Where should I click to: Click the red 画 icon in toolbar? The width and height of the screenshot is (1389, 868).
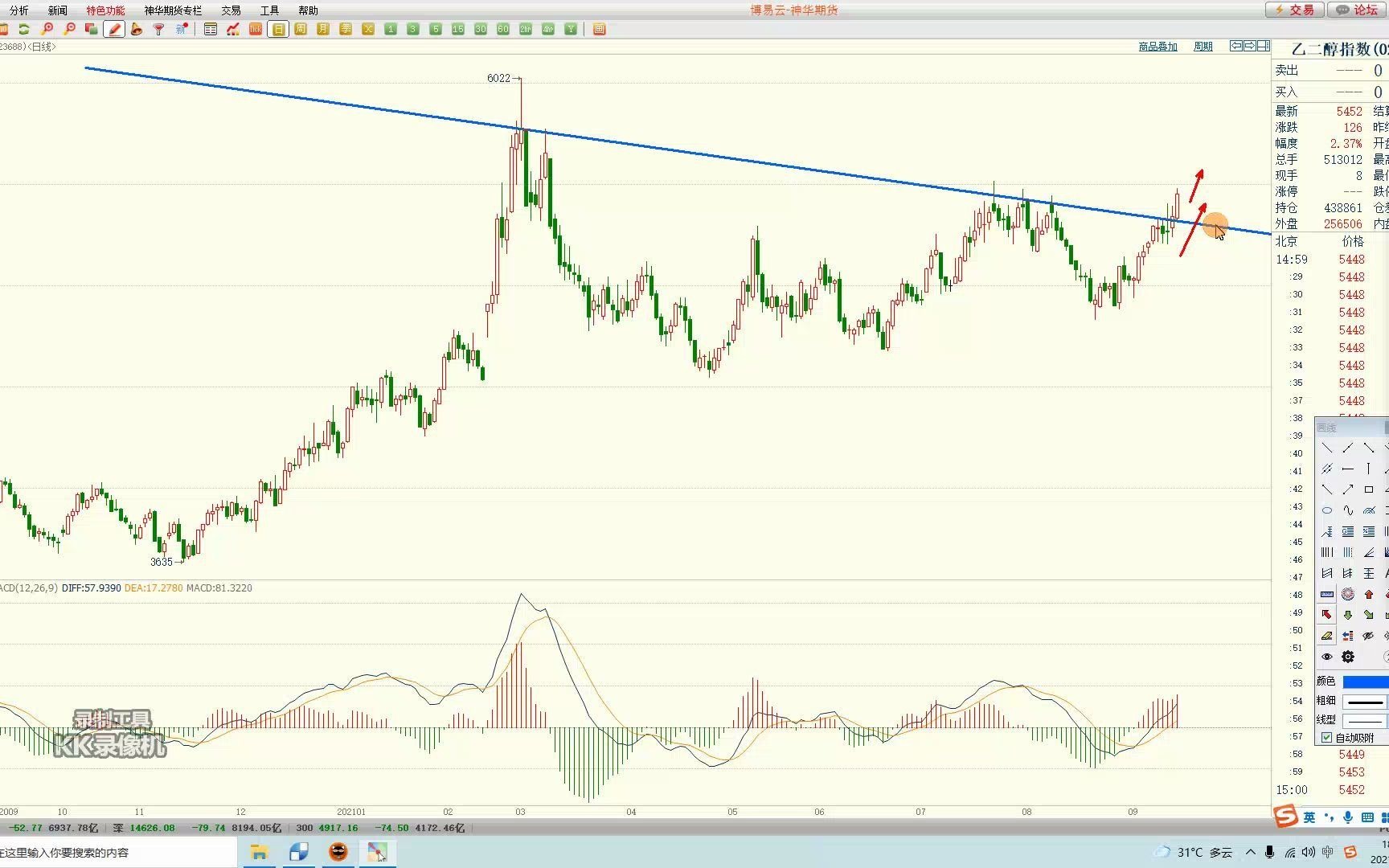click(599, 30)
